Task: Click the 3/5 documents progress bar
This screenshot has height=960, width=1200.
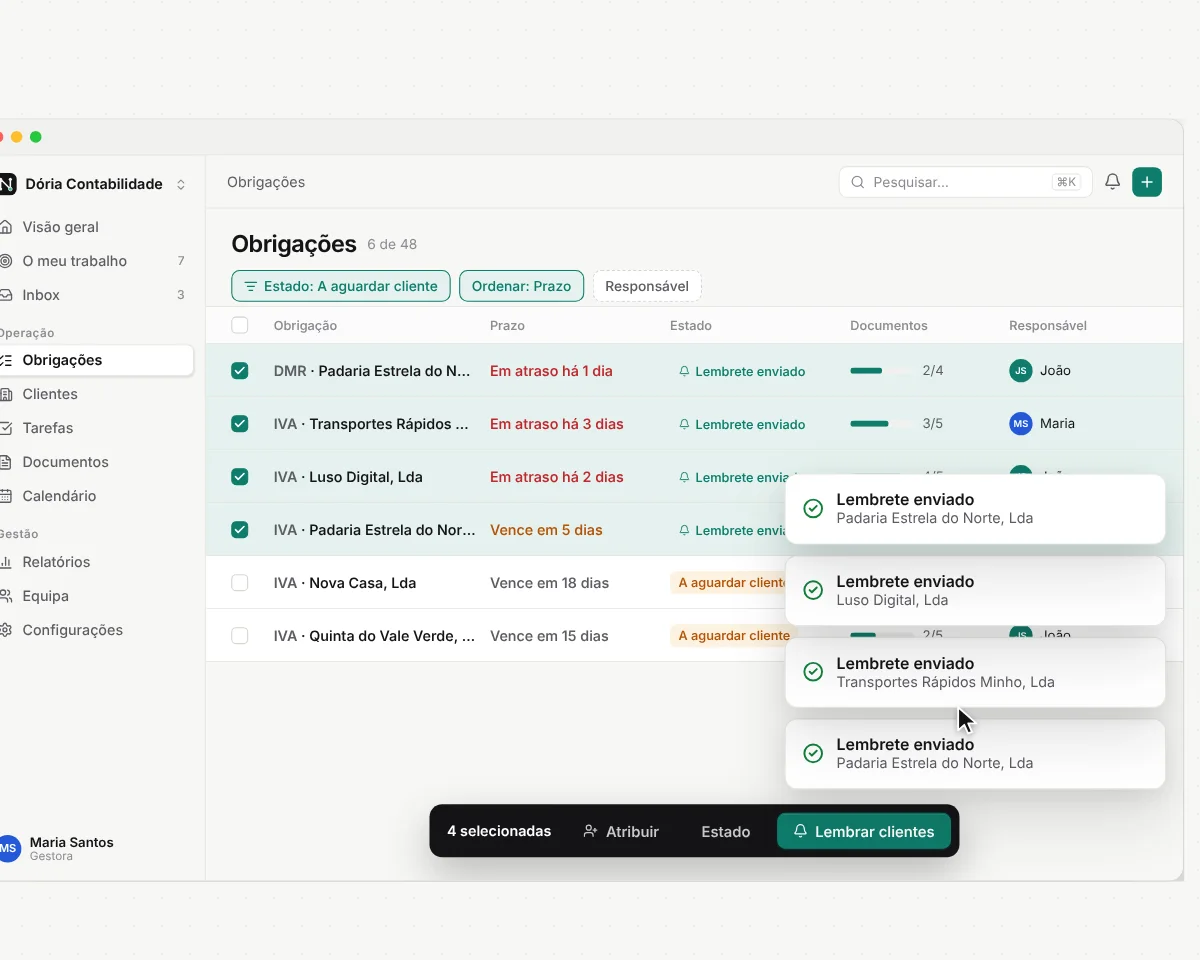Action: 881,424
